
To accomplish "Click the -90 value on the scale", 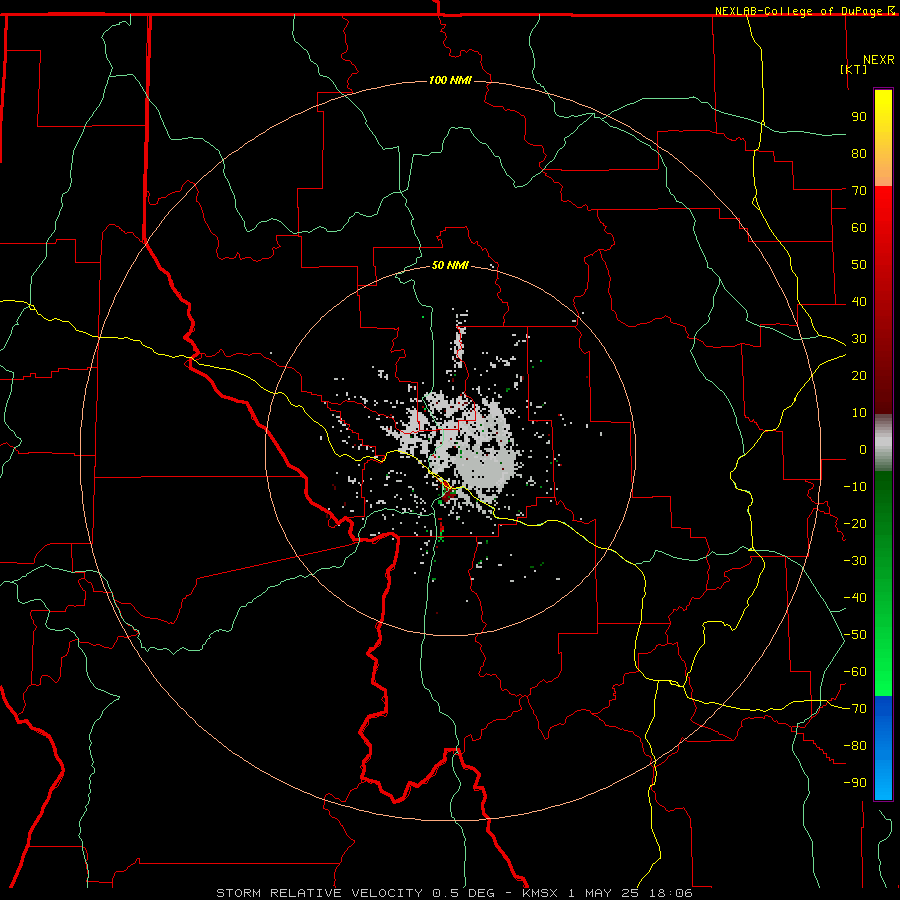I will pyautogui.click(x=855, y=783).
